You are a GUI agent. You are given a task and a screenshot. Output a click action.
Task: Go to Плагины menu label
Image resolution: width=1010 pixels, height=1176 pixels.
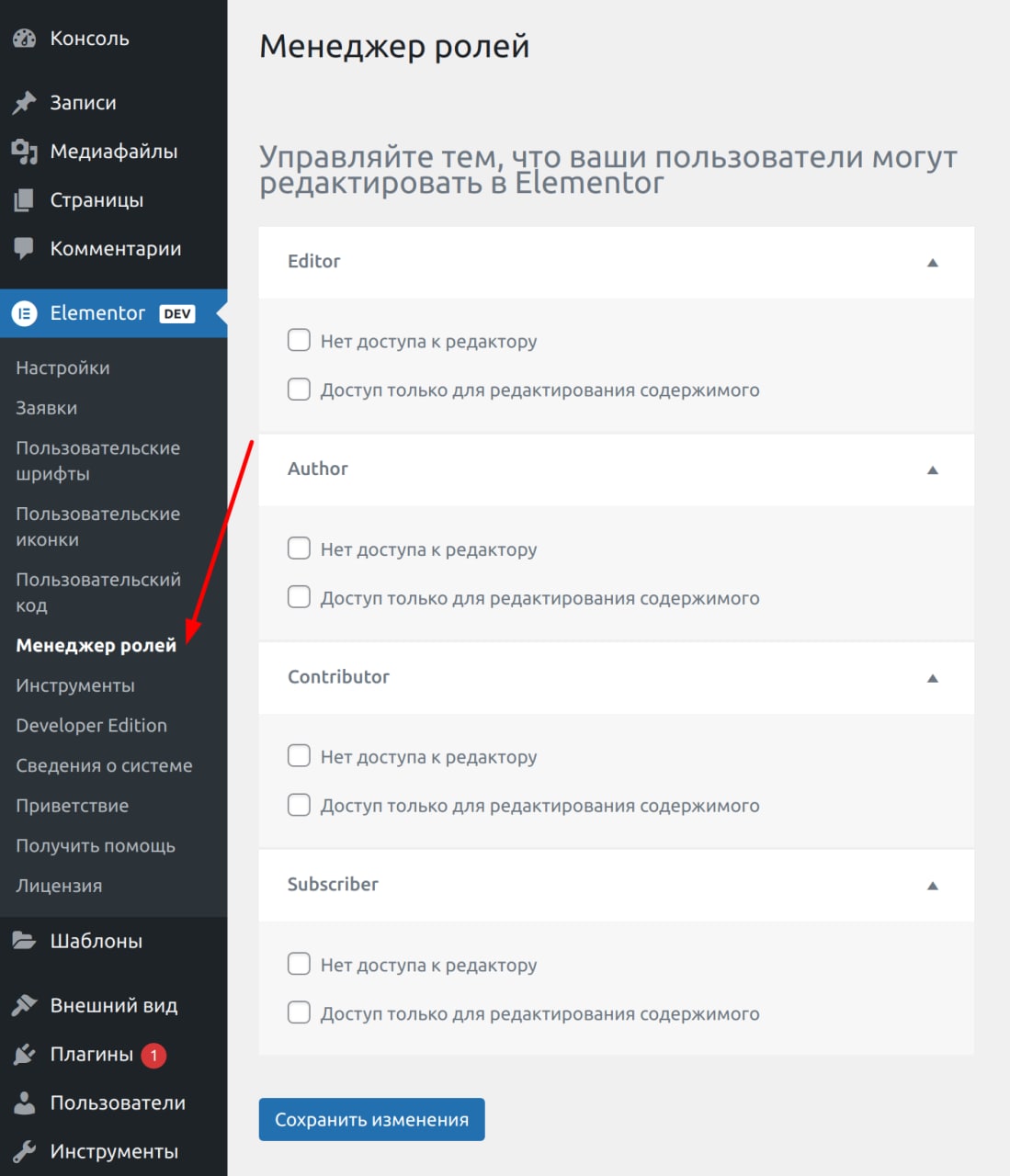tap(91, 1054)
